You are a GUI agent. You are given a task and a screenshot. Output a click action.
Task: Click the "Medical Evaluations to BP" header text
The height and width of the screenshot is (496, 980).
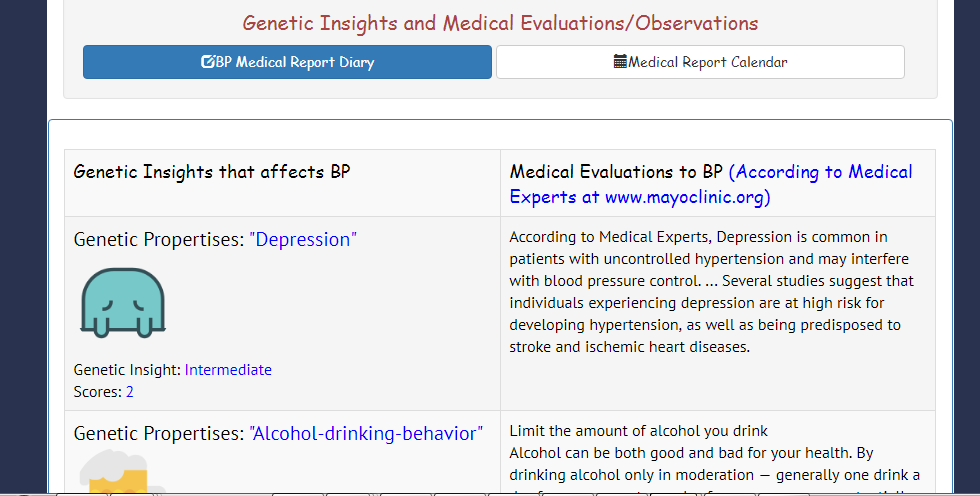(616, 172)
